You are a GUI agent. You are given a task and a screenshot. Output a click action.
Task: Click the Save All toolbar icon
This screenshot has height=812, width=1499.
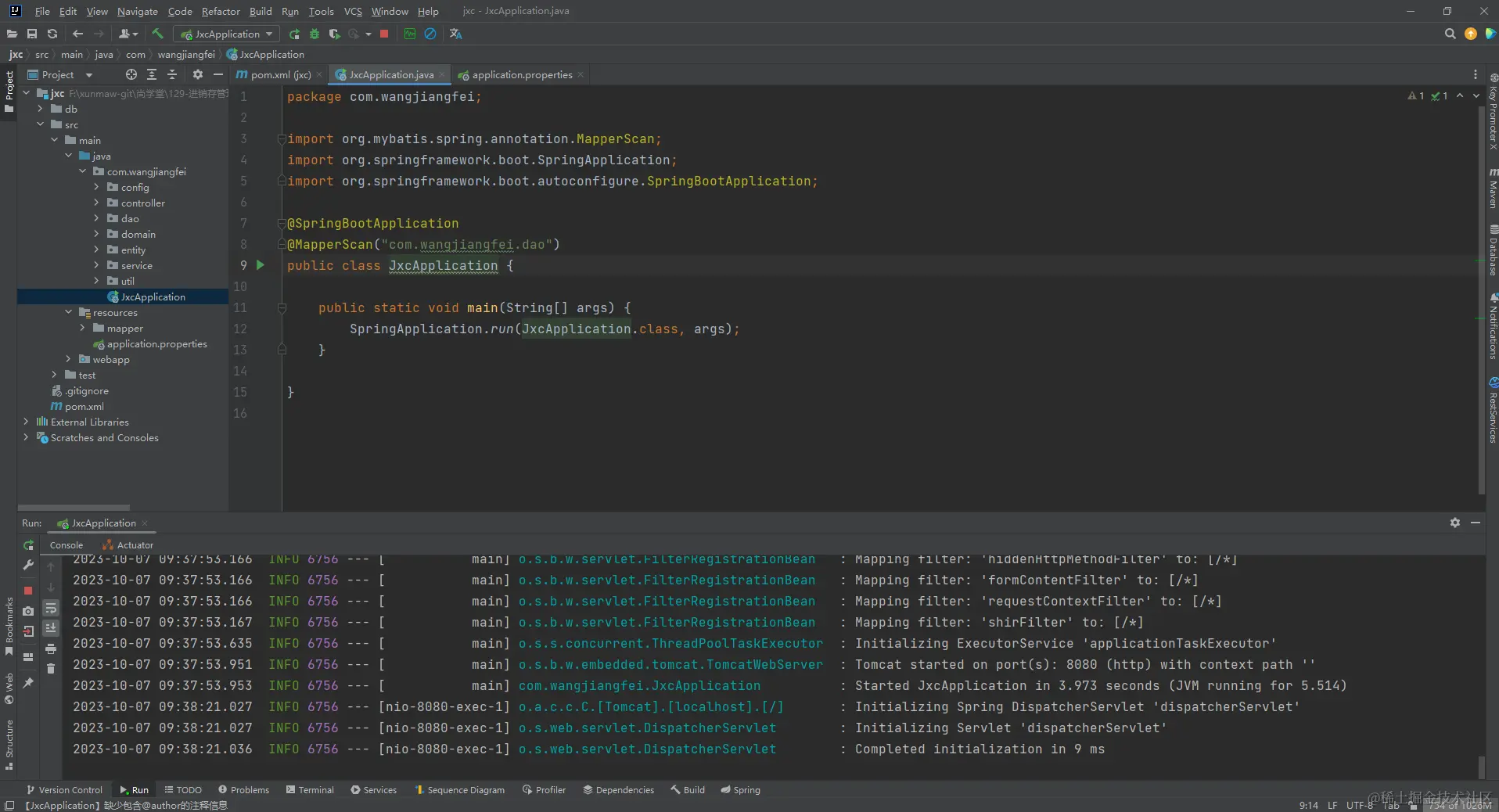[x=32, y=34]
